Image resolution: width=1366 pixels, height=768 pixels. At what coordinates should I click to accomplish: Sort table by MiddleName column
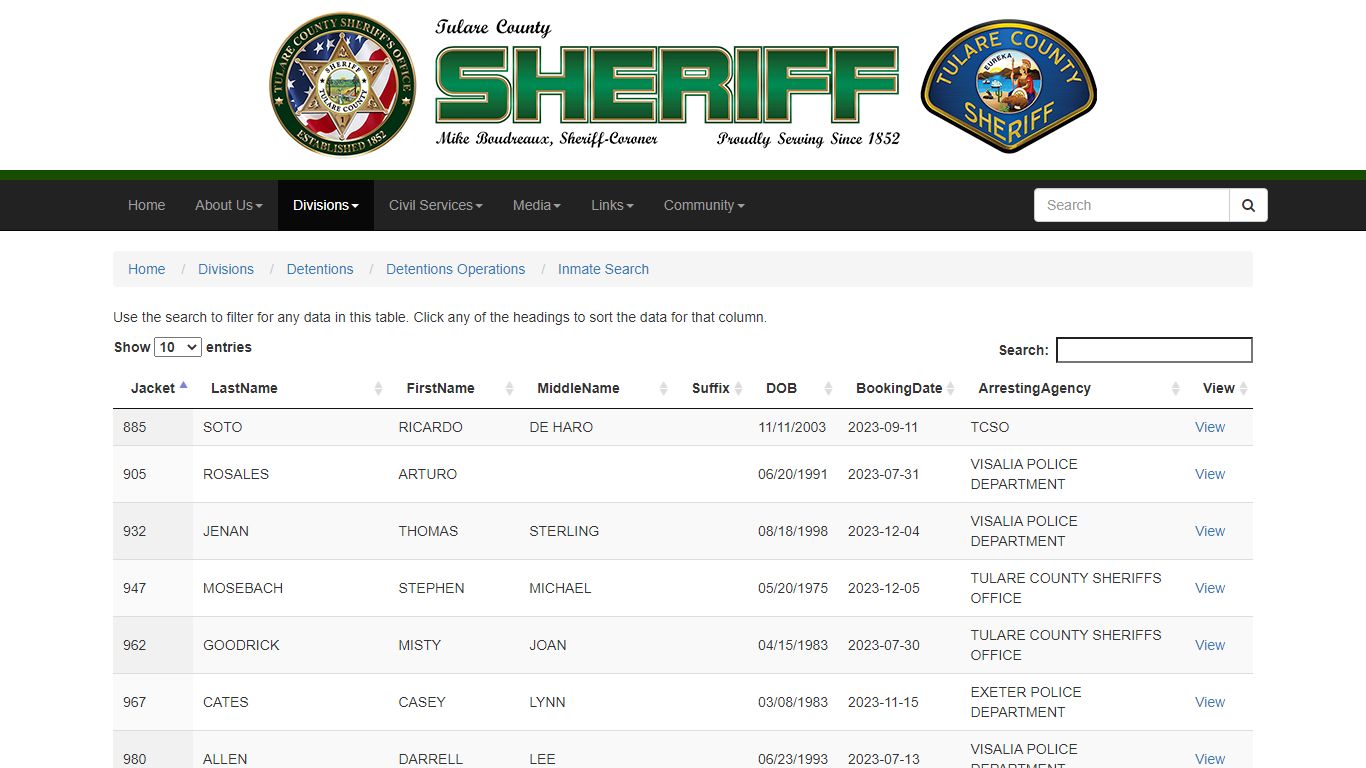tap(597, 388)
